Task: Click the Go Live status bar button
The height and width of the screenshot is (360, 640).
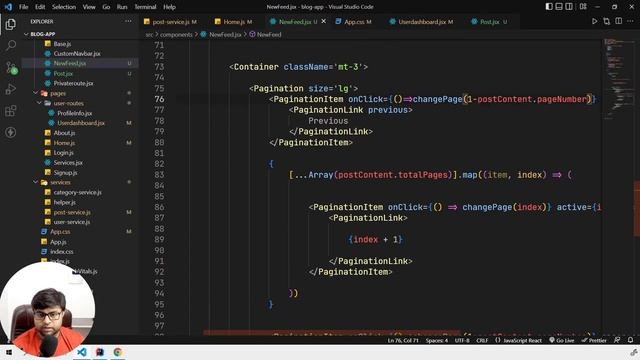Action: click(x=562, y=340)
